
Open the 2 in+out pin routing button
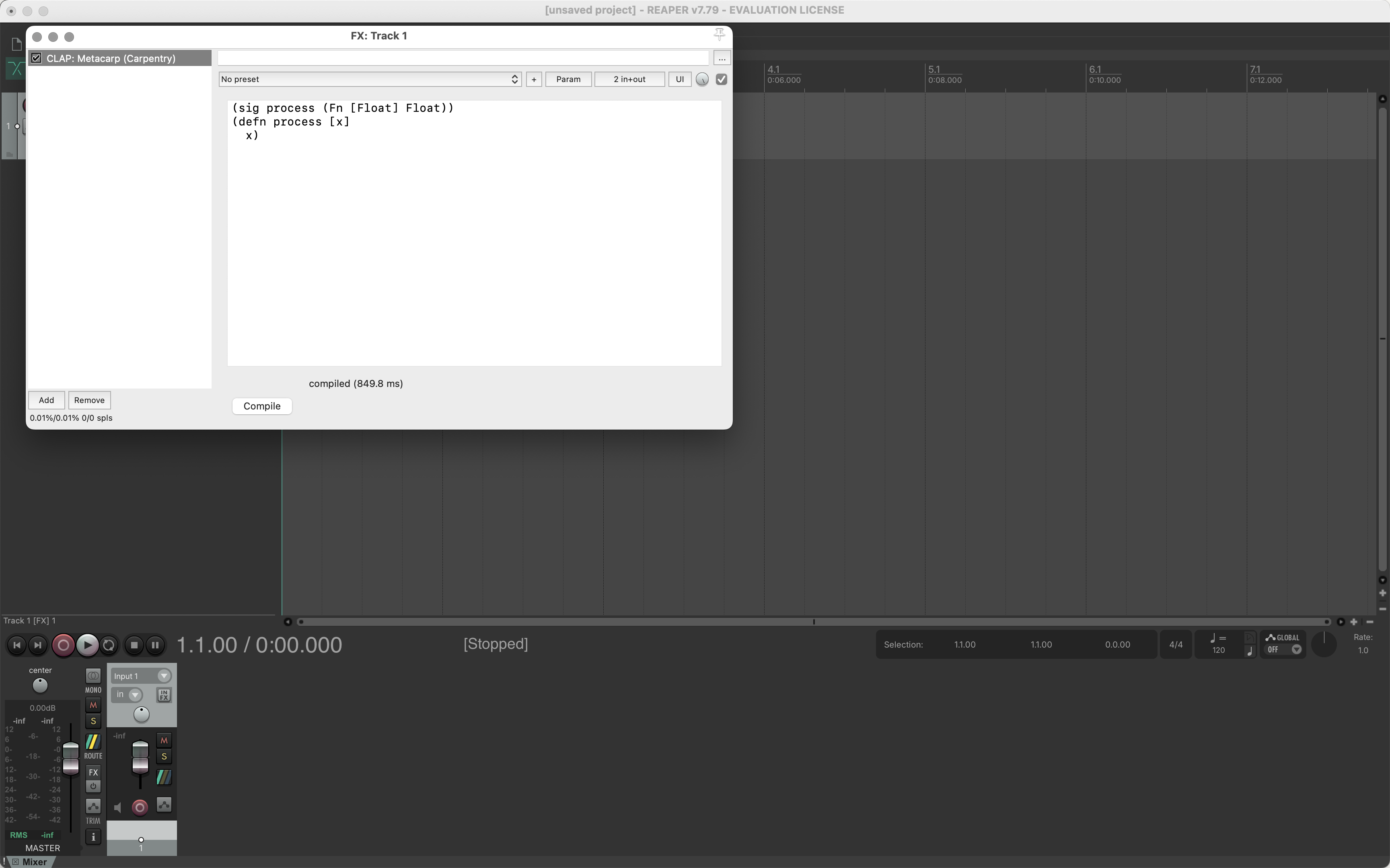[x=629, y=79]
